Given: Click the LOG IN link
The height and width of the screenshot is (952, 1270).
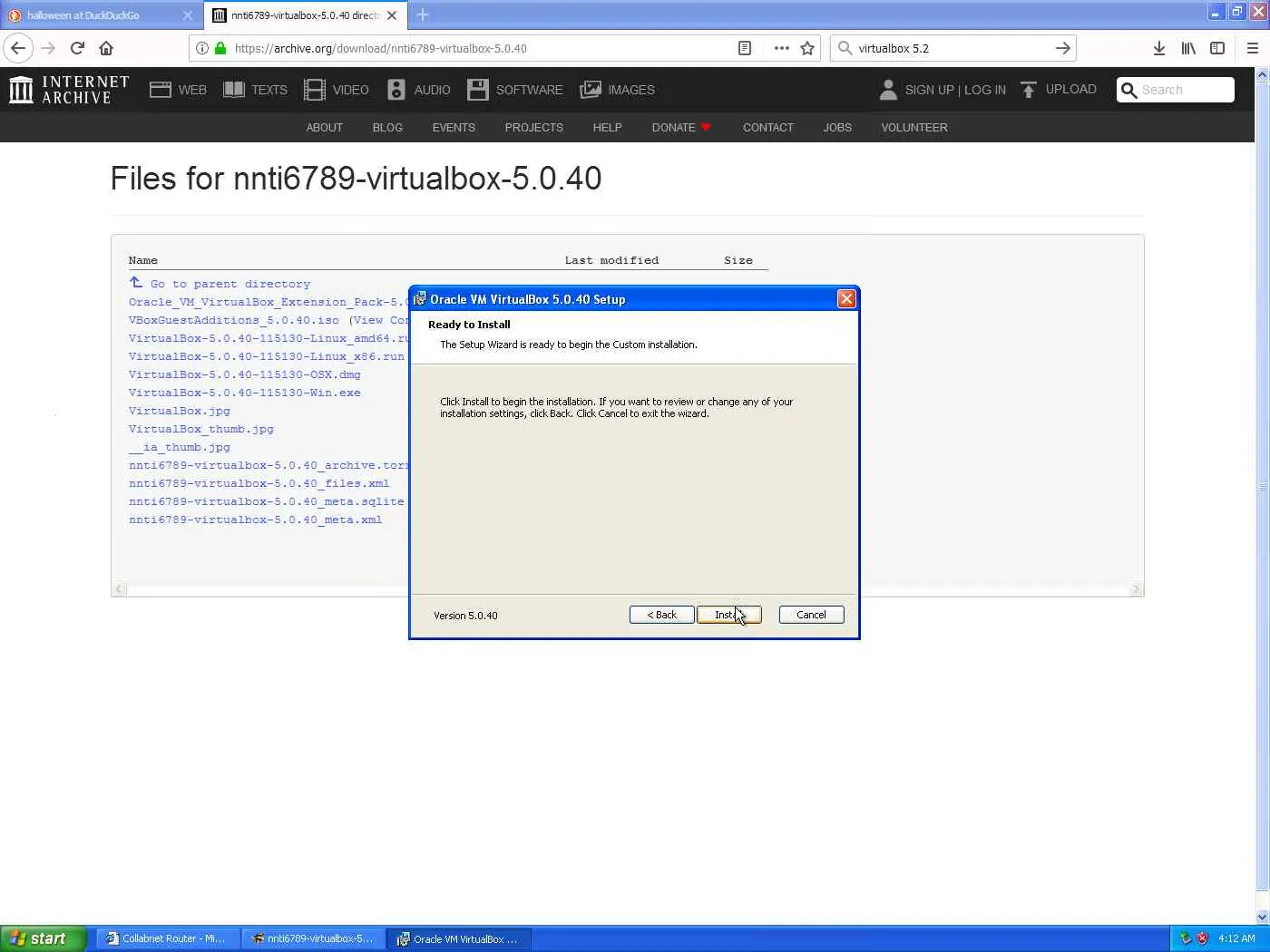Looking at the screenshot, I should tap(985, 90).
